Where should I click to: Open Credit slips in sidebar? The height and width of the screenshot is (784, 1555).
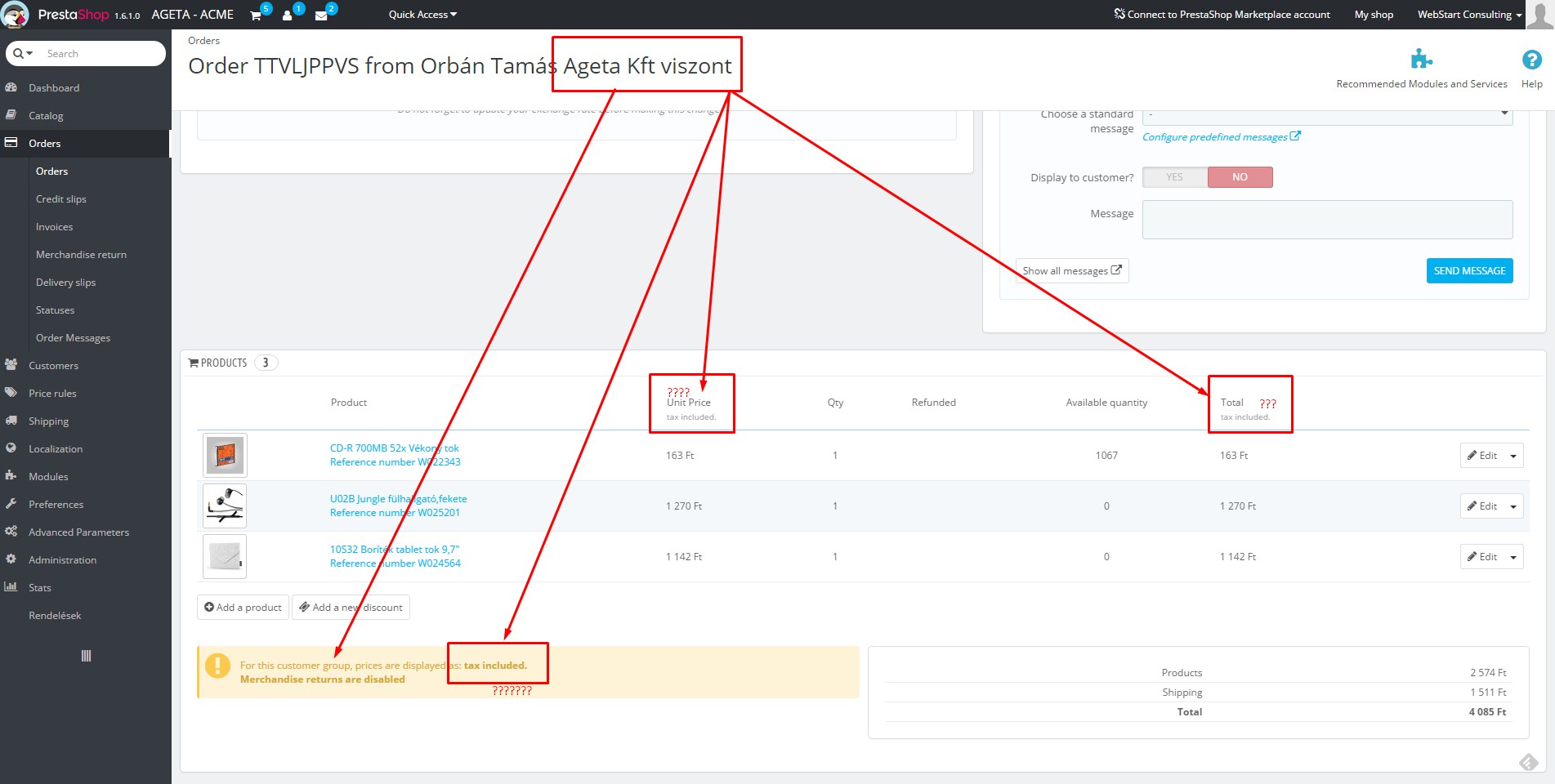[61, 199]
